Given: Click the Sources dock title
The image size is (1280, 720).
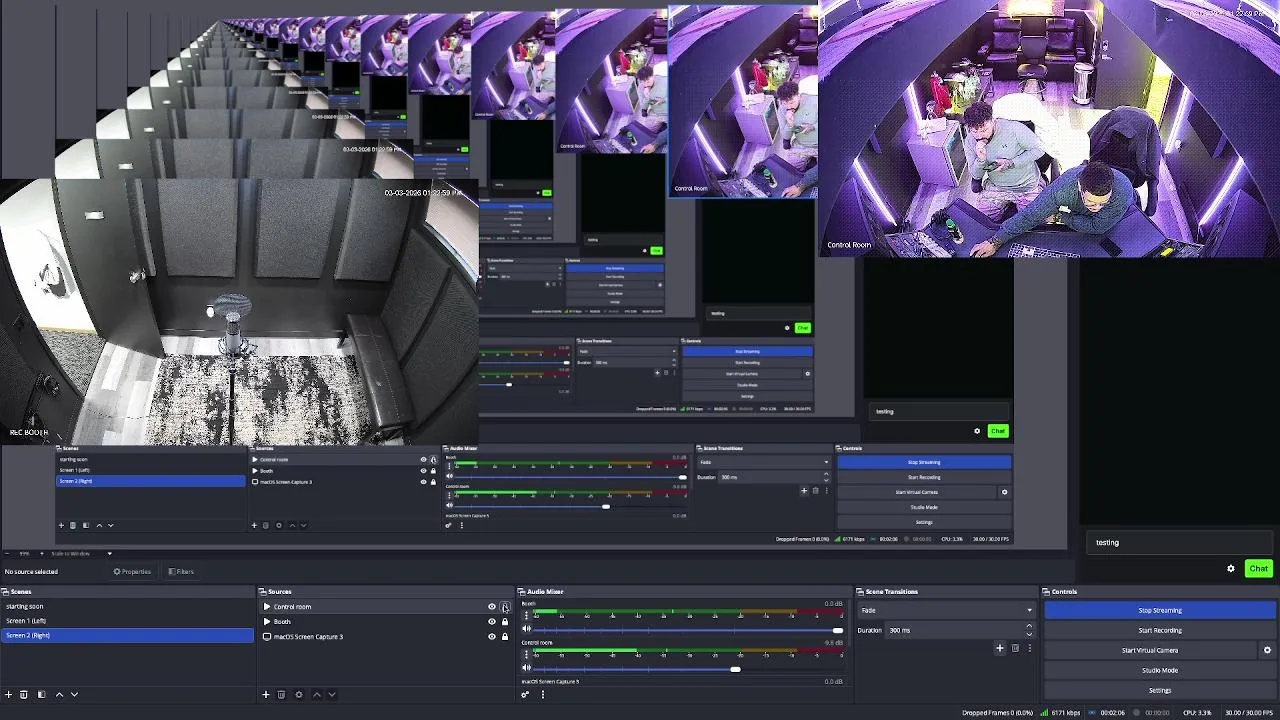Looking at the screenshot, I should pyautogui.click(x=280, y=591).
